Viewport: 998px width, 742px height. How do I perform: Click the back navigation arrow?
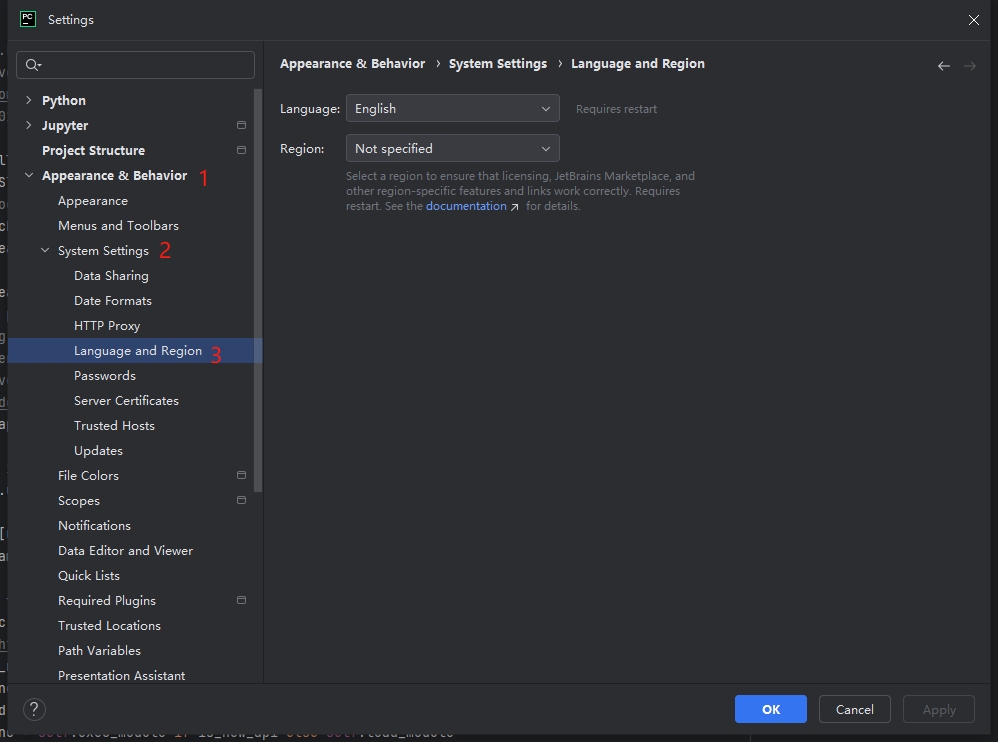coord(944,66)
